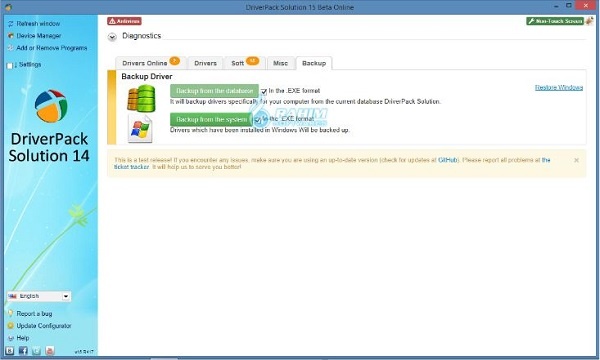Switch to the Misc tab
Image resolution: width=600 pixels, height=360 pixels.
click(280, 63)
